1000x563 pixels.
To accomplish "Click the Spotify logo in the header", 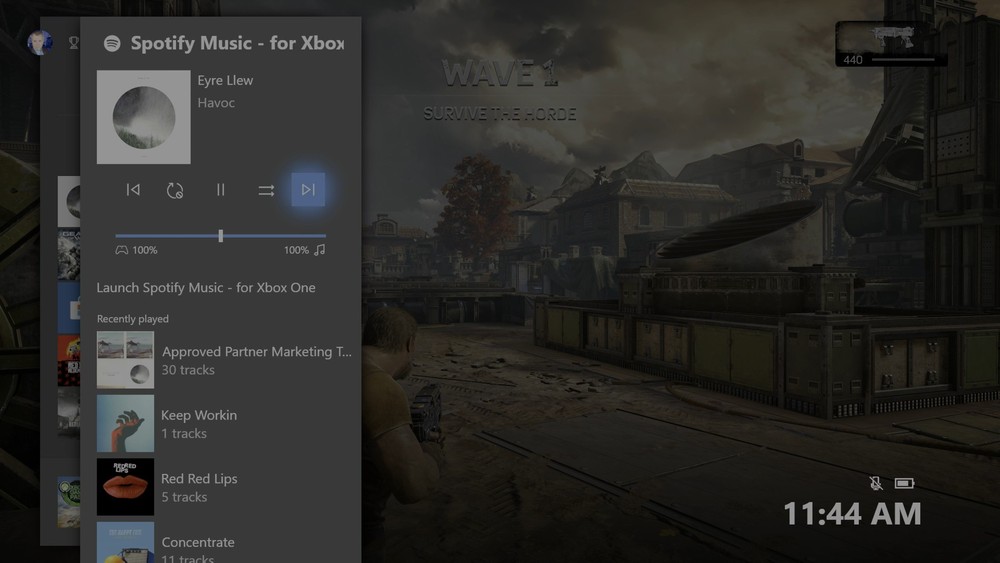I will click(x=112, y=44).
